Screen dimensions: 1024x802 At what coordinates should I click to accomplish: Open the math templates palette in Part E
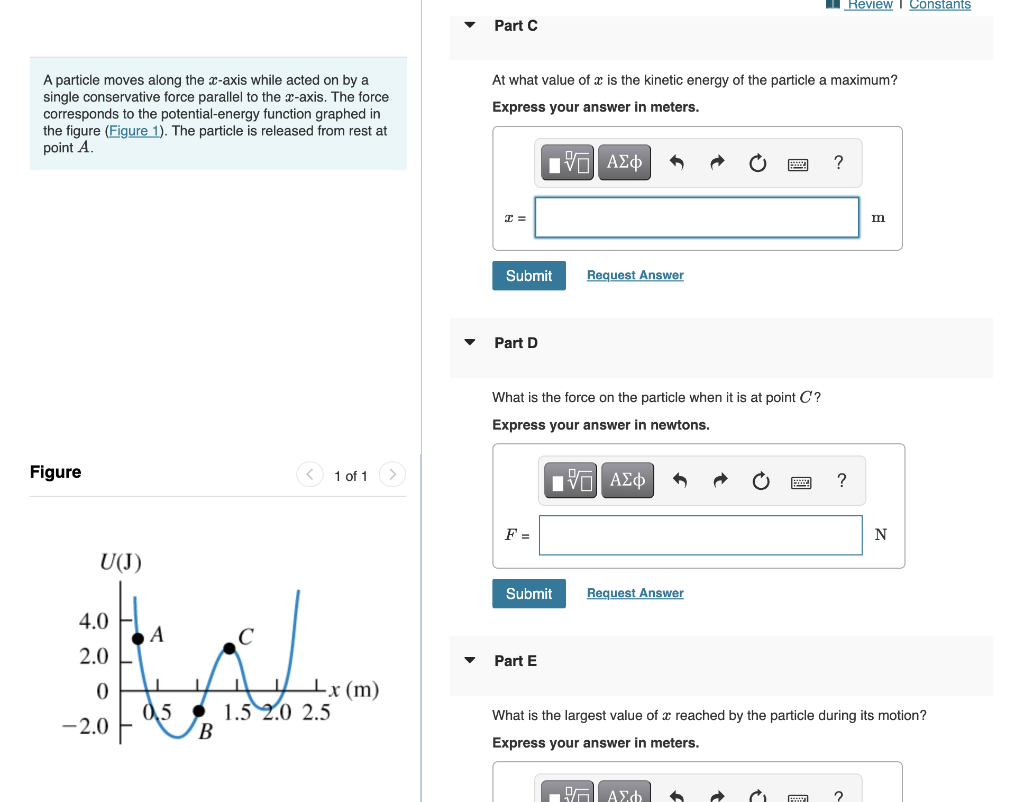tap(566, 795)
